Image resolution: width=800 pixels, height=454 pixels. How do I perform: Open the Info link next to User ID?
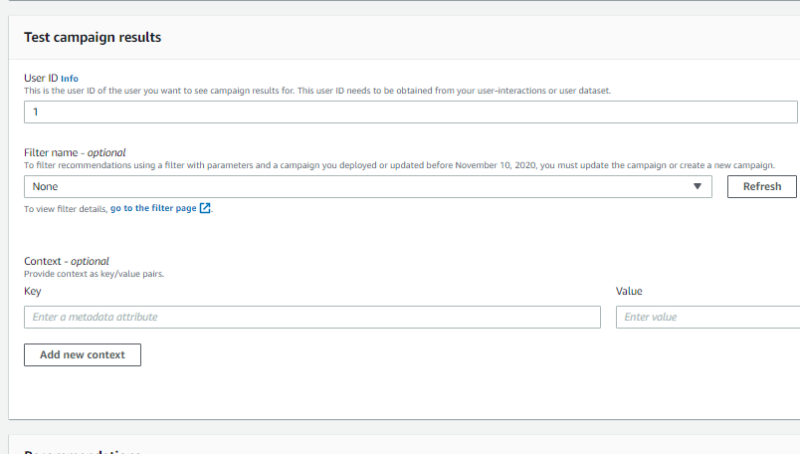point(69,78)
